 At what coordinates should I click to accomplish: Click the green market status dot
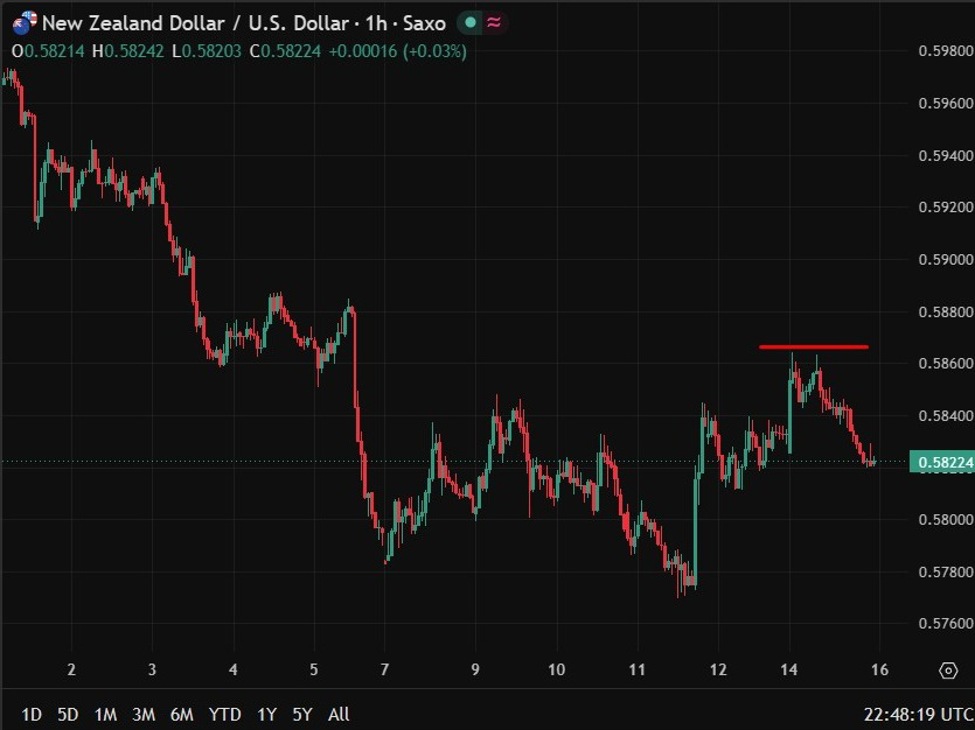pos(471,23)
